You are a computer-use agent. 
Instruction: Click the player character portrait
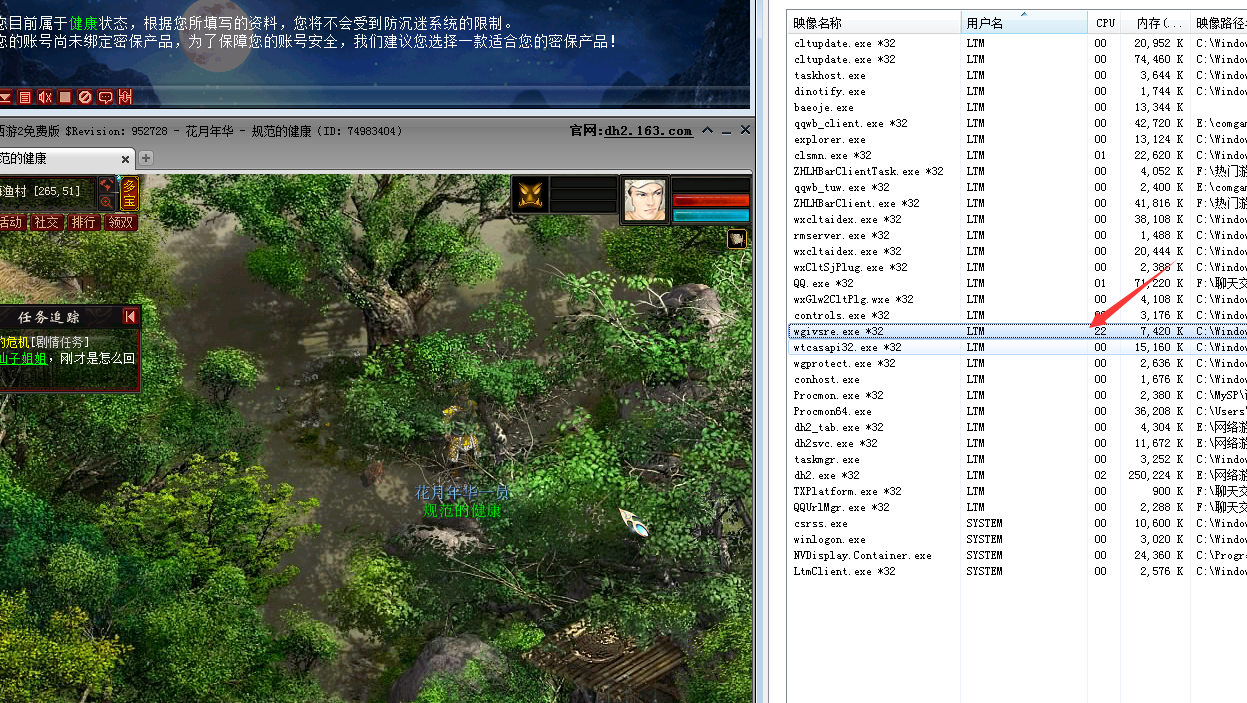click(645, 200)
